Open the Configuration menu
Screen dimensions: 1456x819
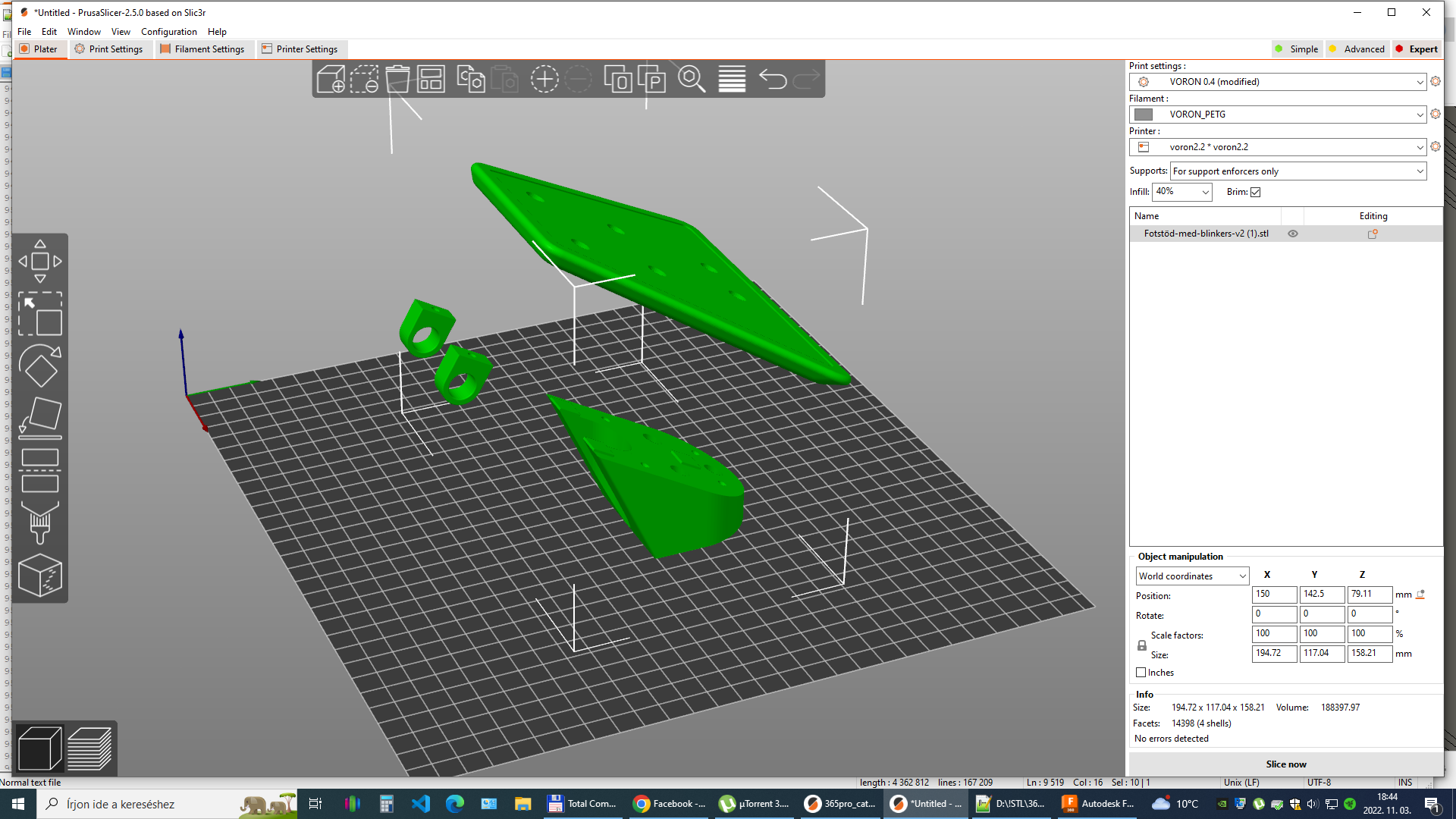click(168, 32)
